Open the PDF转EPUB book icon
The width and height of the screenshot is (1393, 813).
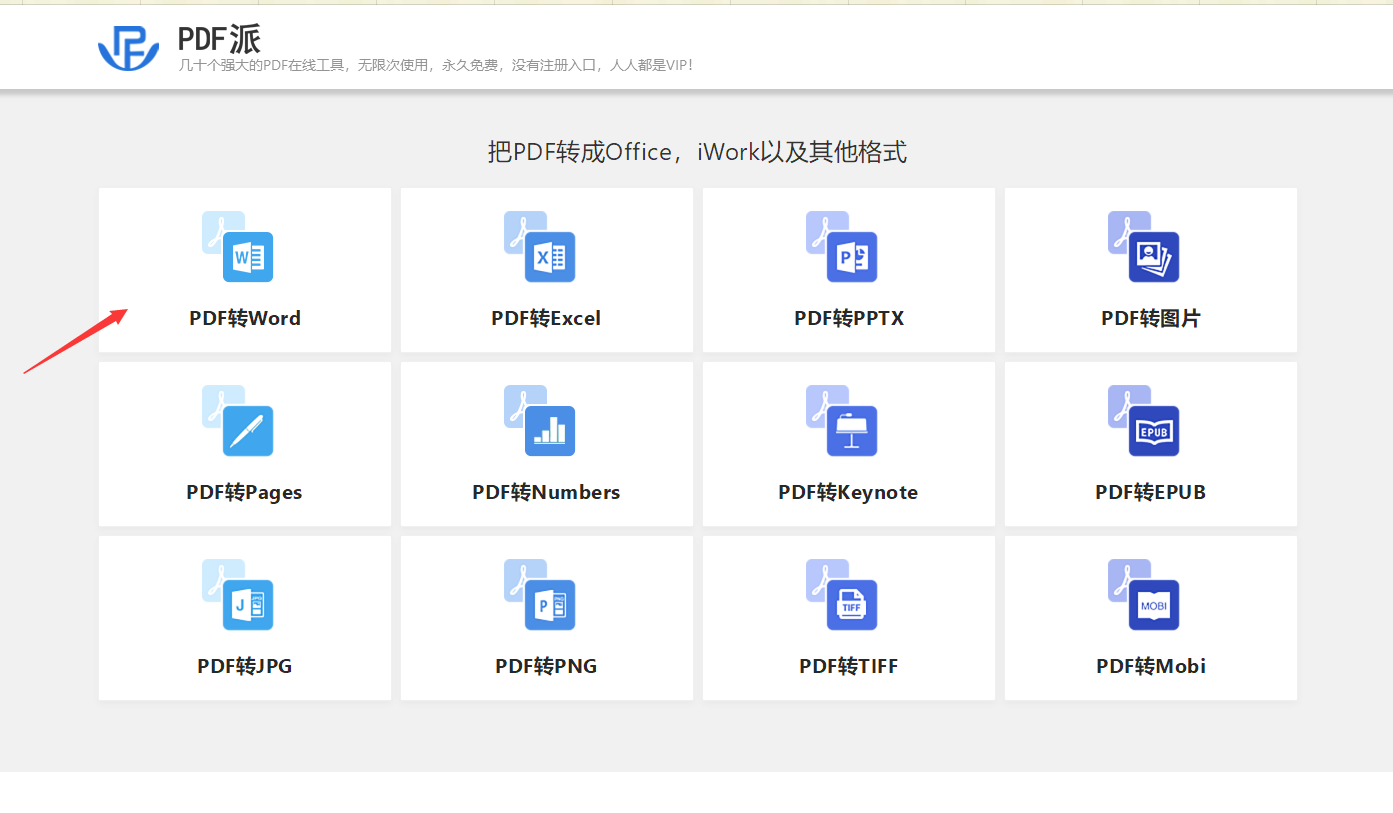point(1143,420)
